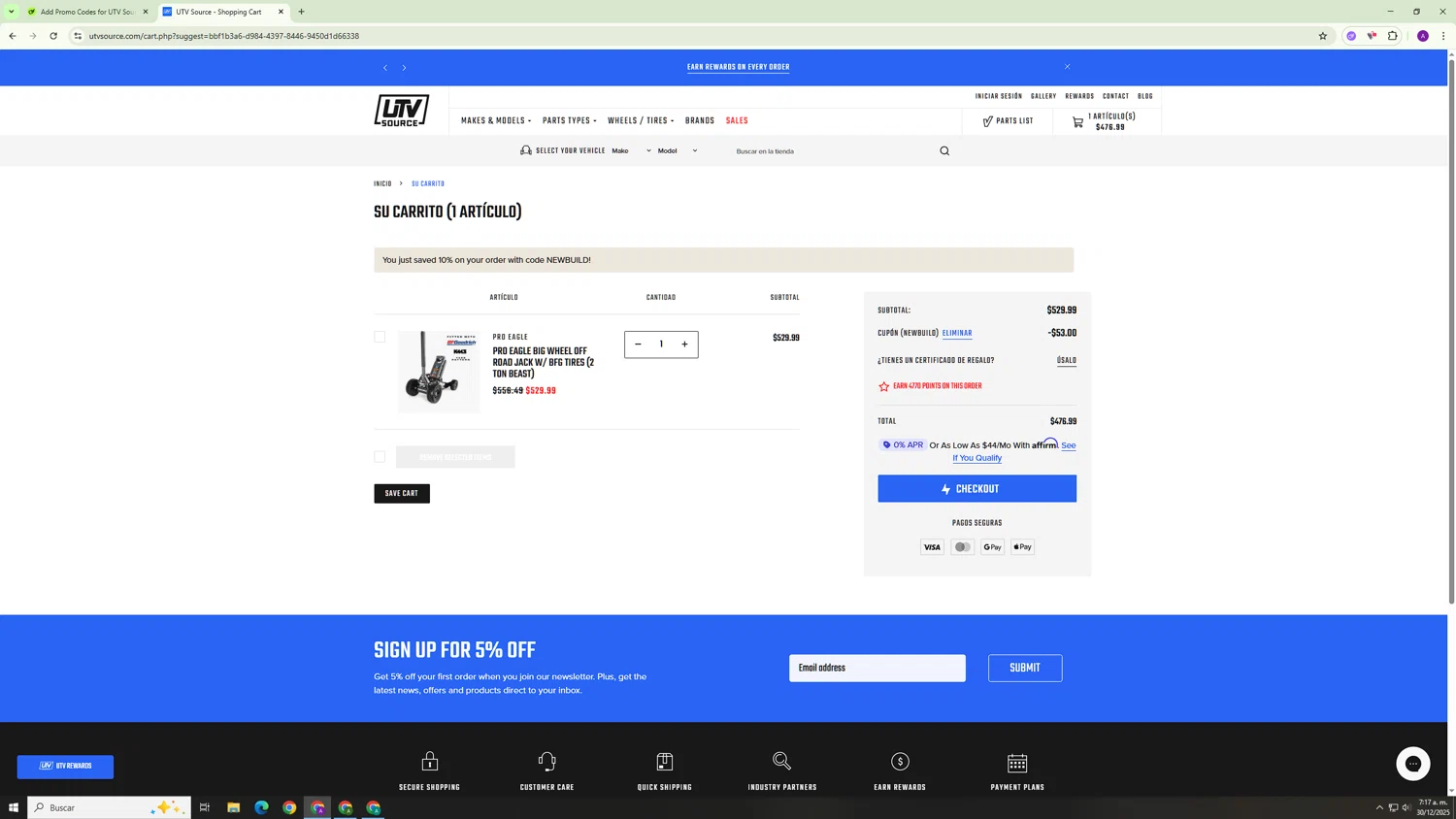Focus the newsletter Email address field
Screen dimensions: 1456x819
[877, 668]
